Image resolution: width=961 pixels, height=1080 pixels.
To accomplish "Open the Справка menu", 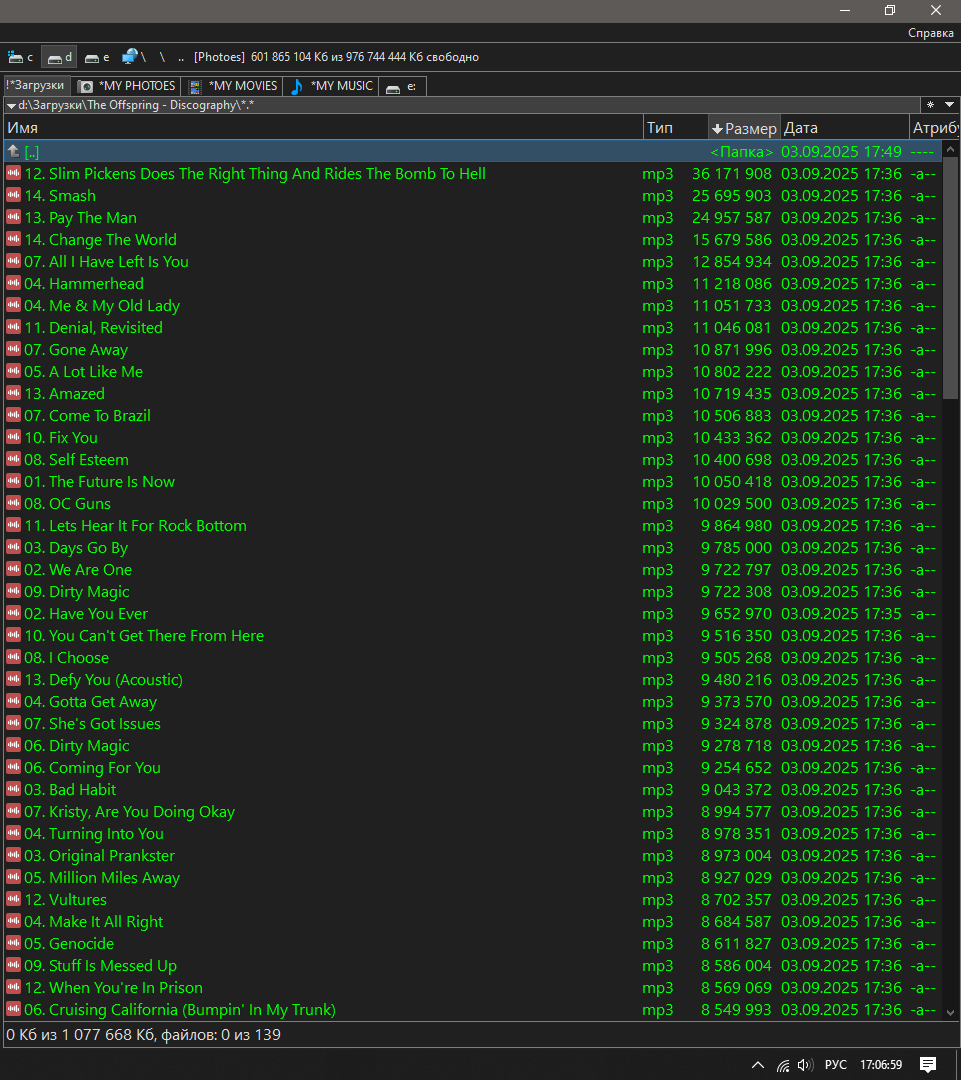I will [930, 33].
